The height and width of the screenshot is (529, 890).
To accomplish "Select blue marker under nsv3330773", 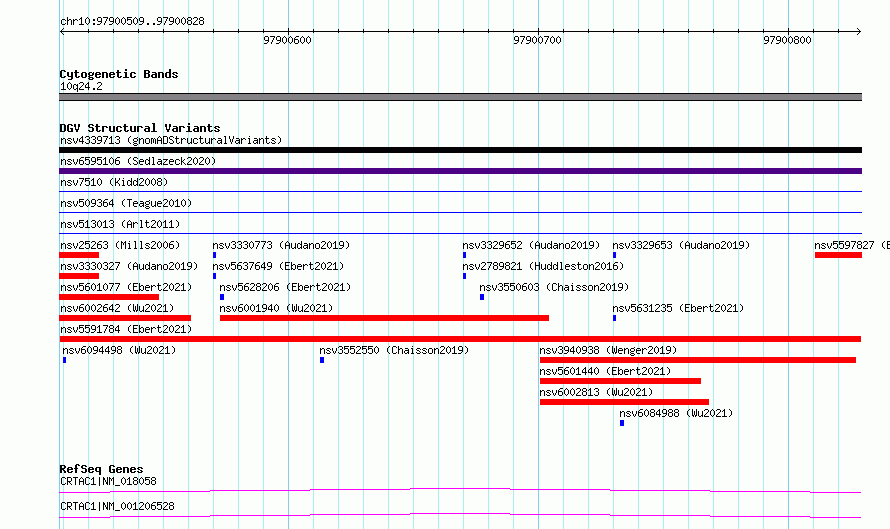I will 215,255.
